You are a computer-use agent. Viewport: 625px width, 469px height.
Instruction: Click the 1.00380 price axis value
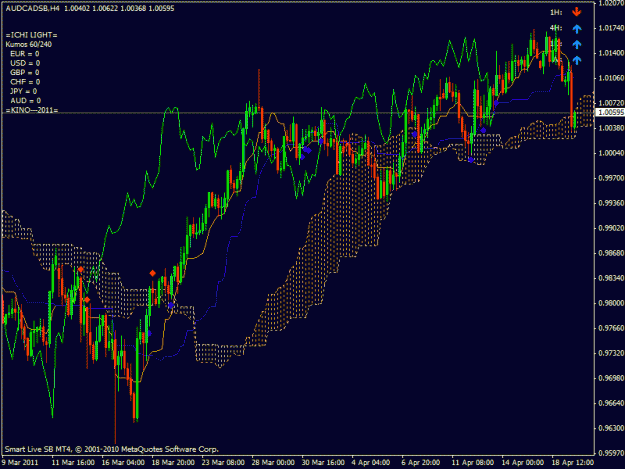(611, 128)
